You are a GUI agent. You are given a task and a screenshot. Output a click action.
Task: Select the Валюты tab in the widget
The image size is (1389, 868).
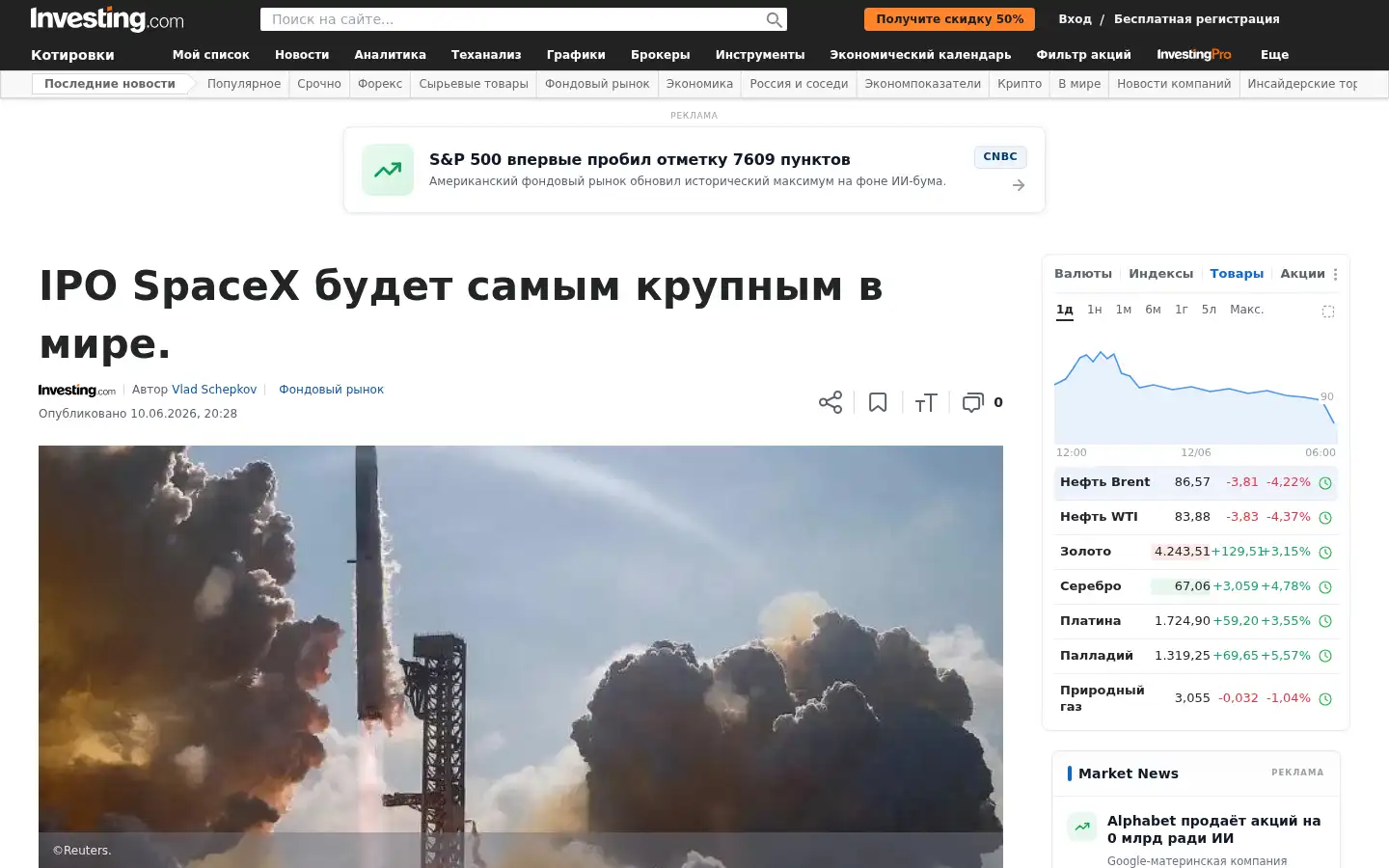click(x=1083, y=274)
